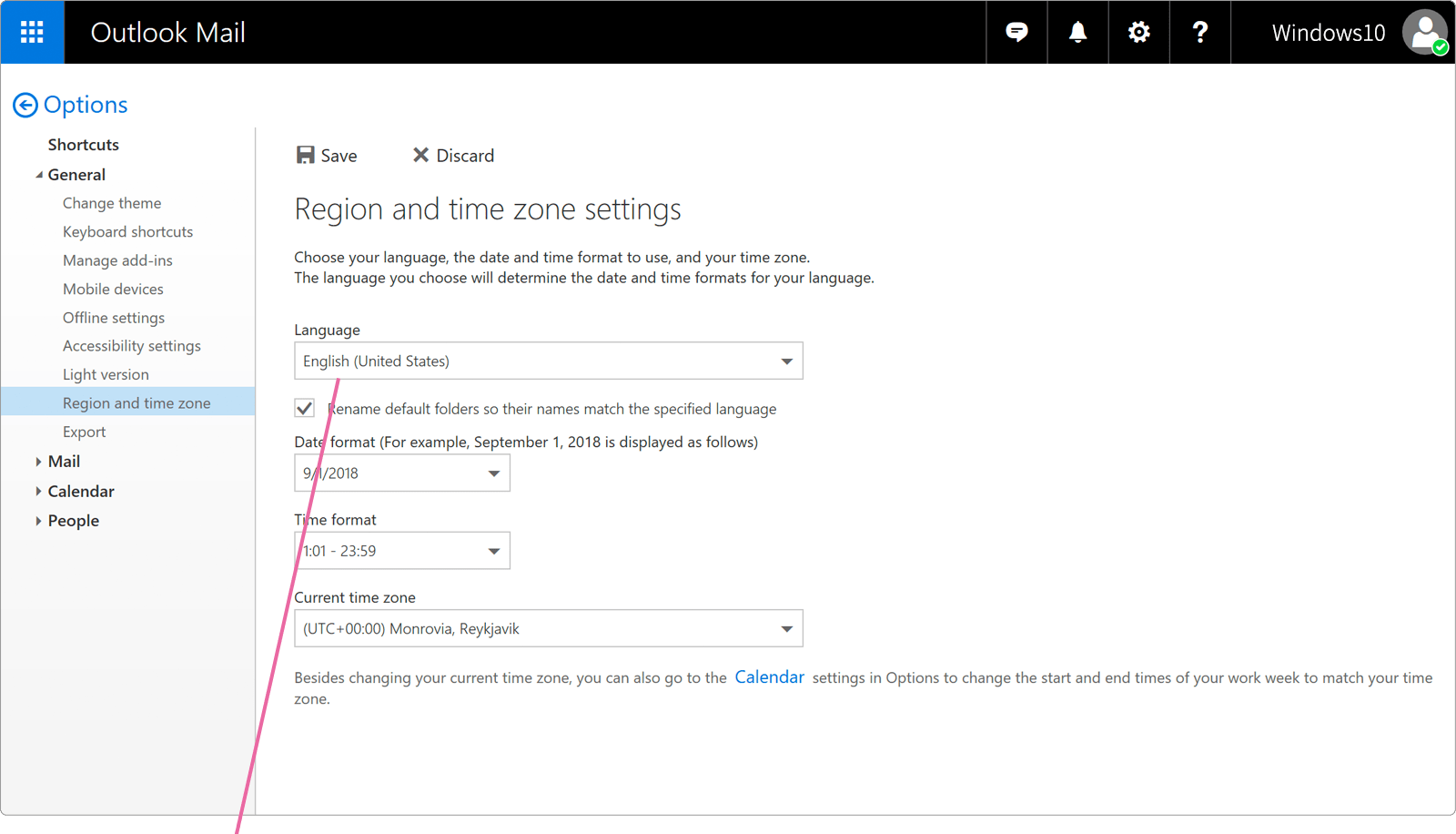Click the Discard X icon
Screen dimensions: 1456x834
420,155
